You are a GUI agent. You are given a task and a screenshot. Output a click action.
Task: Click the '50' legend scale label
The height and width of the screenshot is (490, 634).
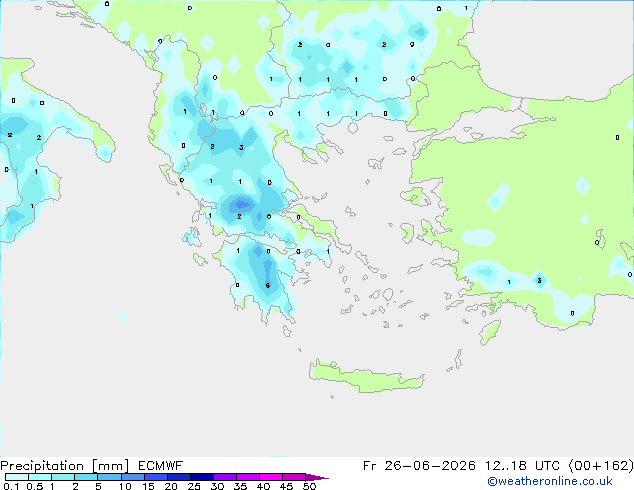[x=309, y=486]
